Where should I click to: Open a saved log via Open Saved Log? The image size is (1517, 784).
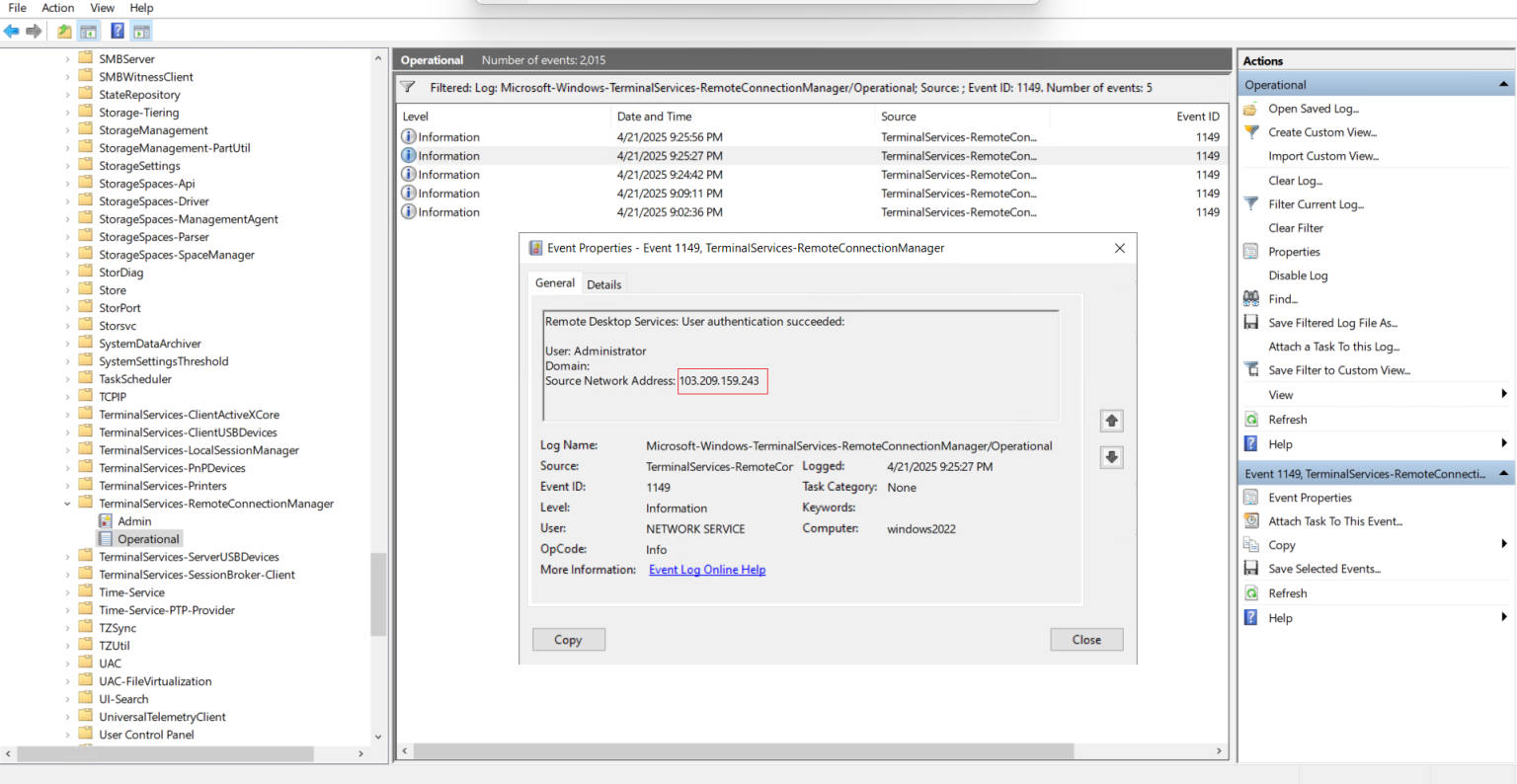point(1313,109)
